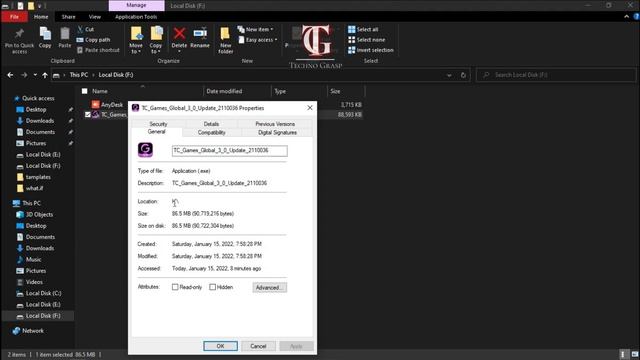This screenshot has width=640, height=360.
Task: Click the Advanced... button
Action: tap(269, 288)
